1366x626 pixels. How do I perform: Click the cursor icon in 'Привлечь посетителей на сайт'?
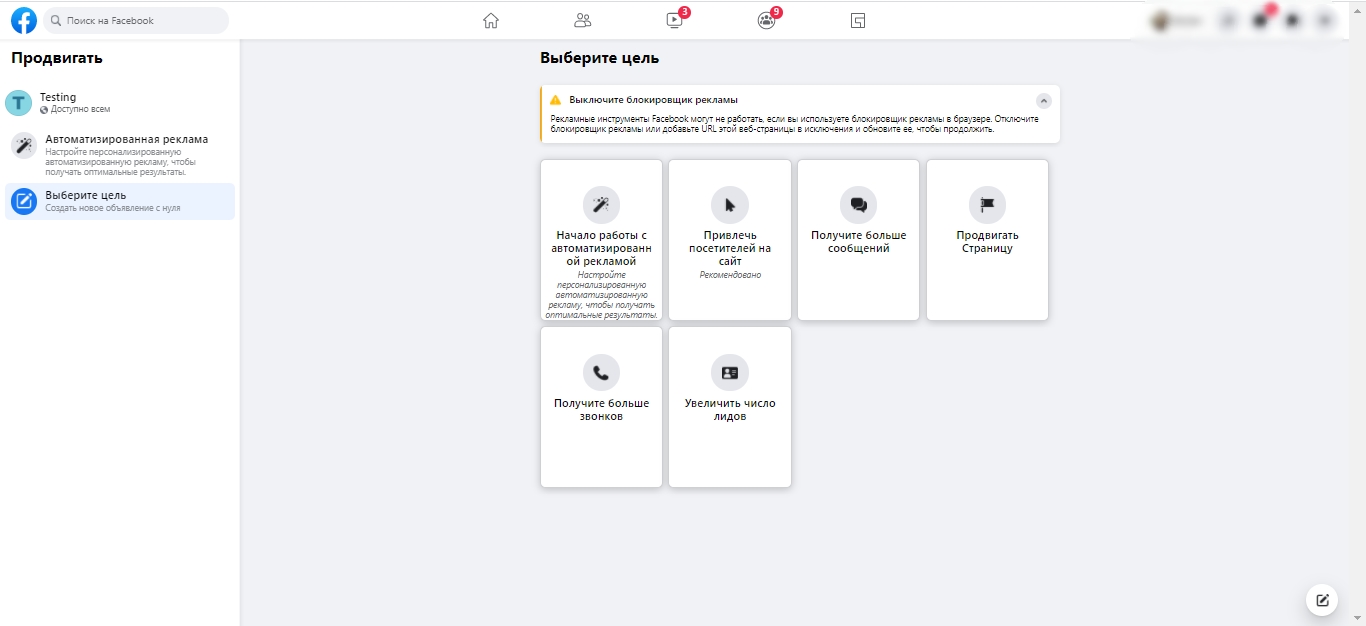pos(730,205)
